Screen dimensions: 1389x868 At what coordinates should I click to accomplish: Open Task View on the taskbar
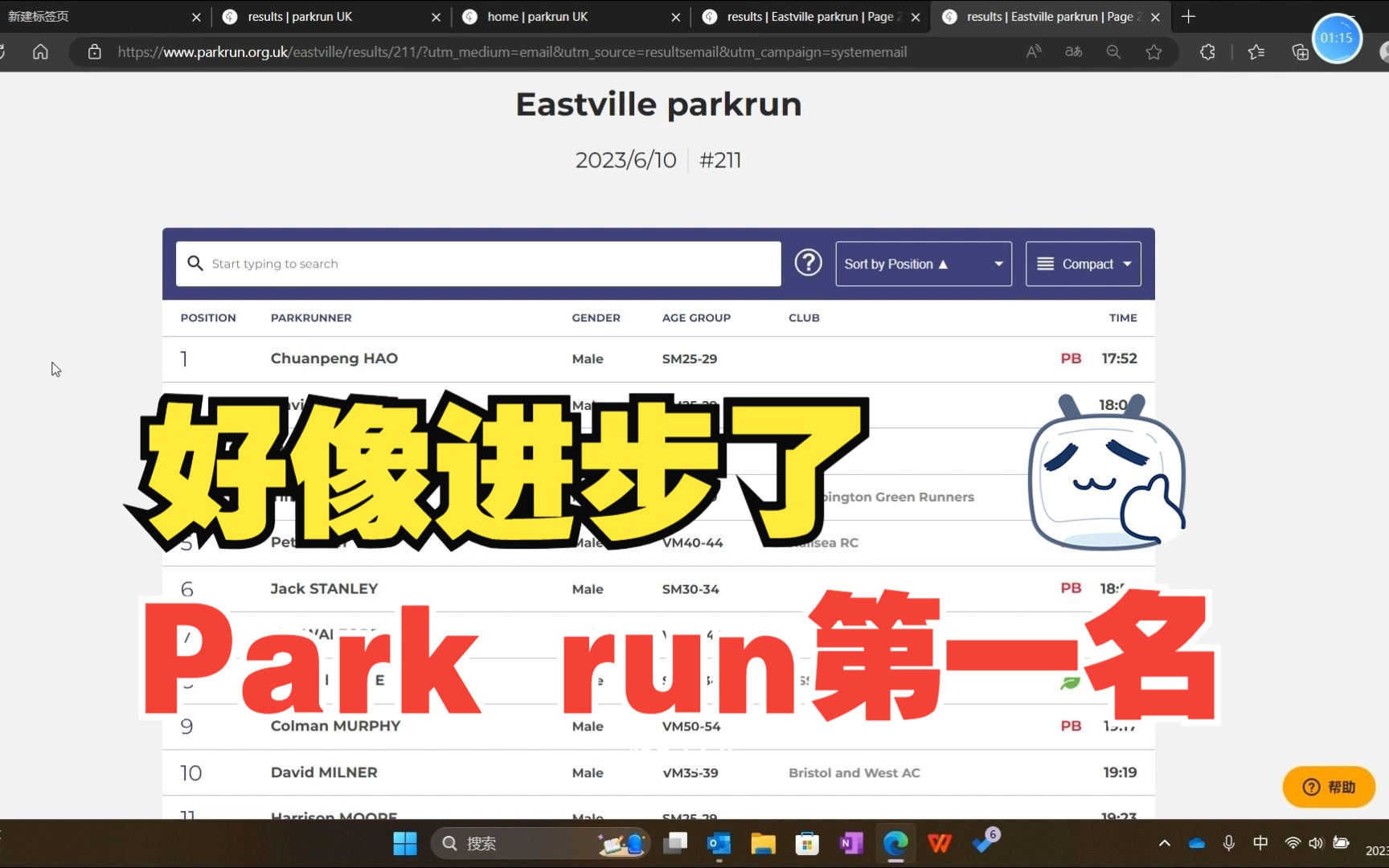675,843
